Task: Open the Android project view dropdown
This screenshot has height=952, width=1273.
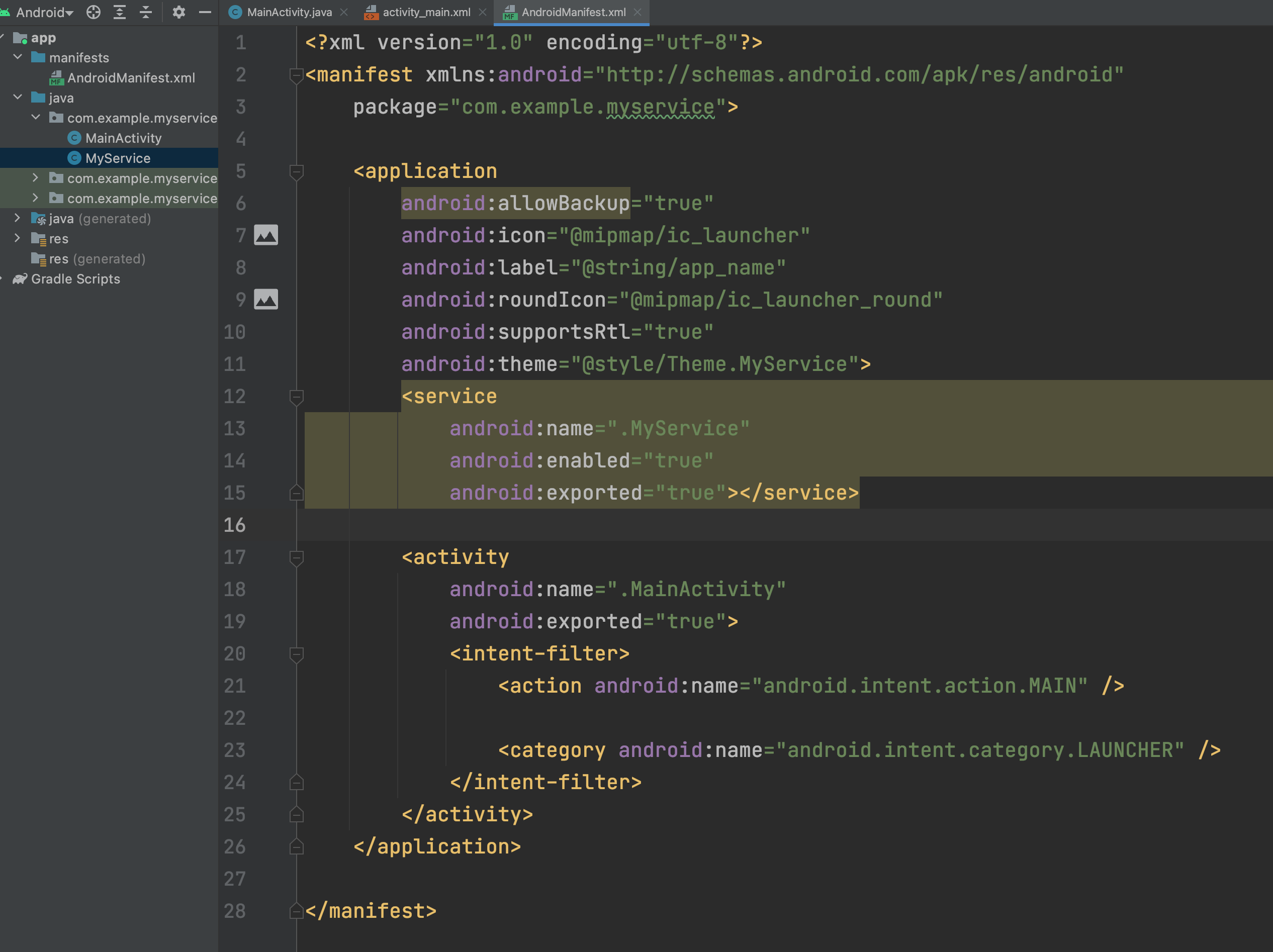Action: point(44,12)
